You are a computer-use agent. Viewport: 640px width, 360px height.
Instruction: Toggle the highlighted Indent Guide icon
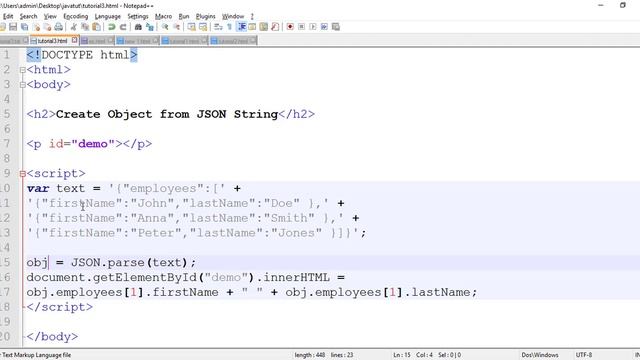pyautogui.click(x=241, y=27)
